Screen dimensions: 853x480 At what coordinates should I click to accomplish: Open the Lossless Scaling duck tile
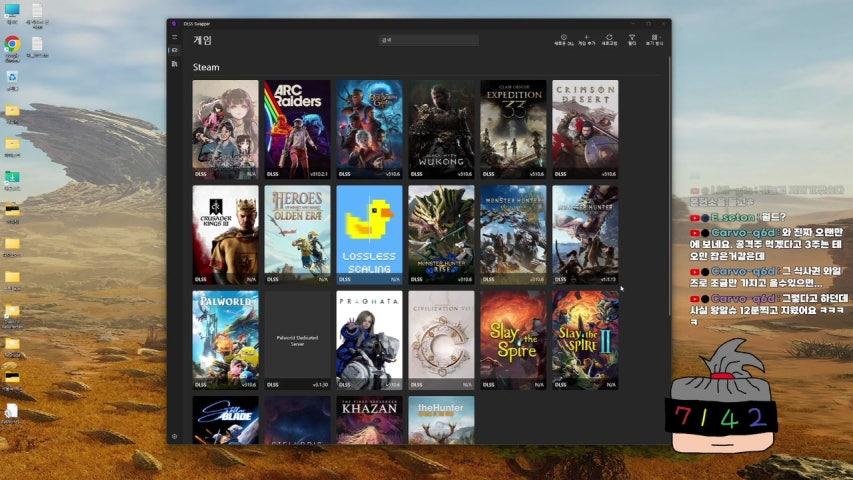(369, 235)
